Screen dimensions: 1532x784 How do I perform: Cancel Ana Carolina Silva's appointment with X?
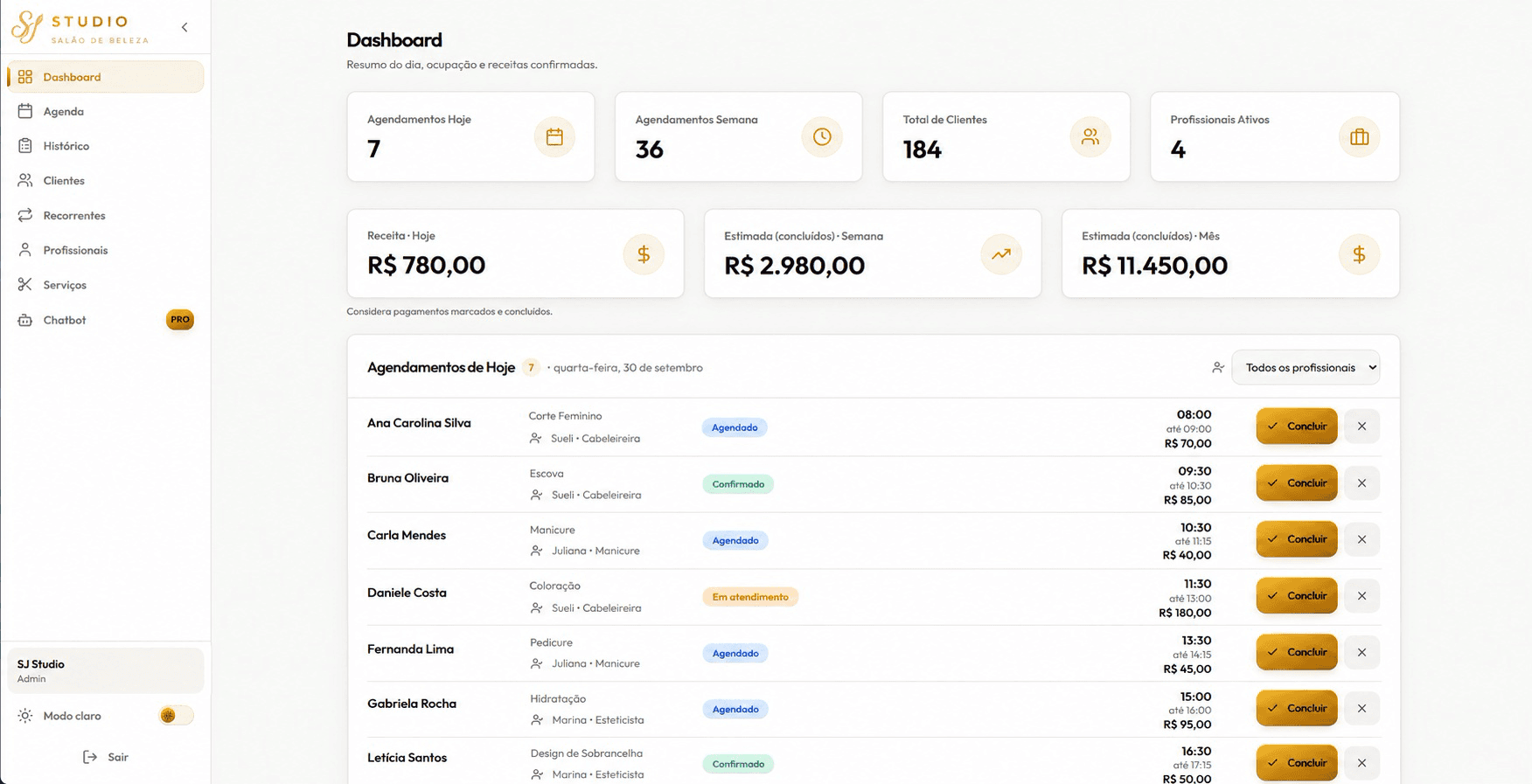1361,427
